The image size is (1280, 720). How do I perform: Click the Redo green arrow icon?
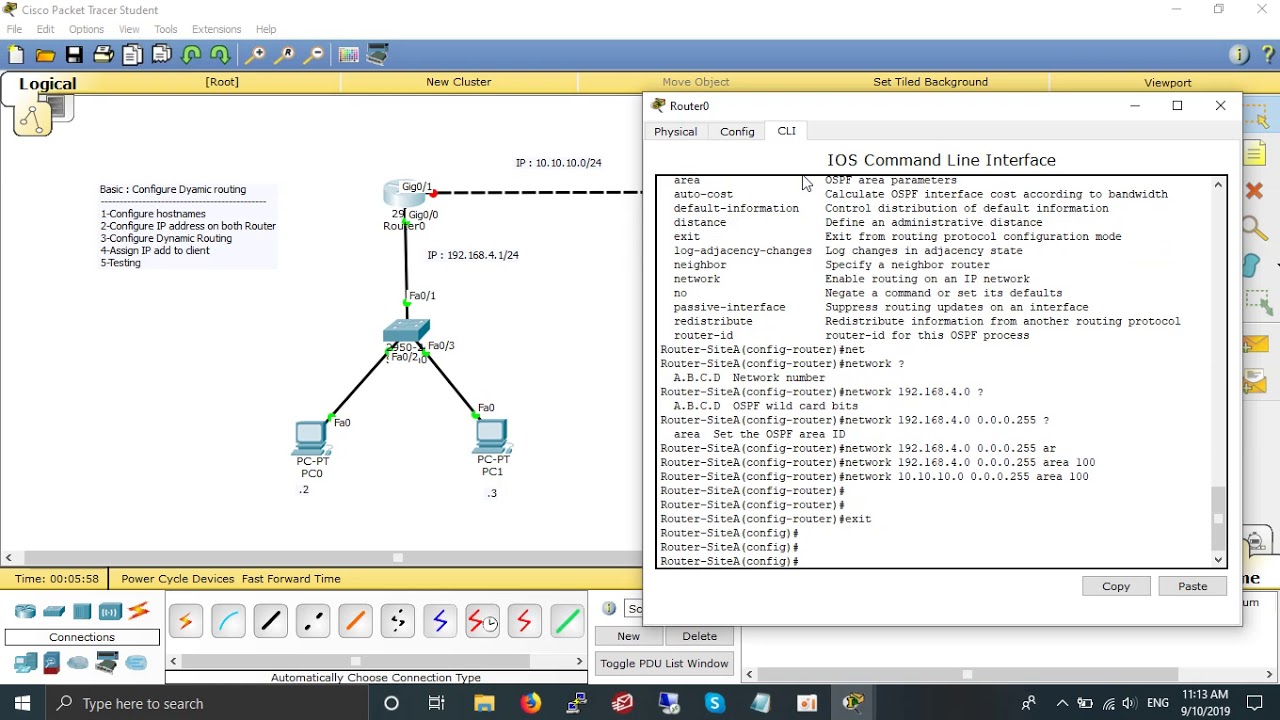pos(220,55)
